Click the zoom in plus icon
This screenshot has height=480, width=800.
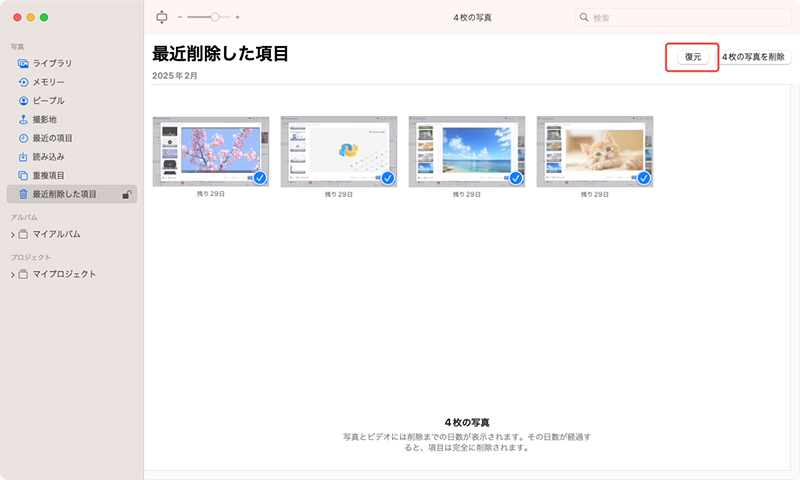point(237,17)
